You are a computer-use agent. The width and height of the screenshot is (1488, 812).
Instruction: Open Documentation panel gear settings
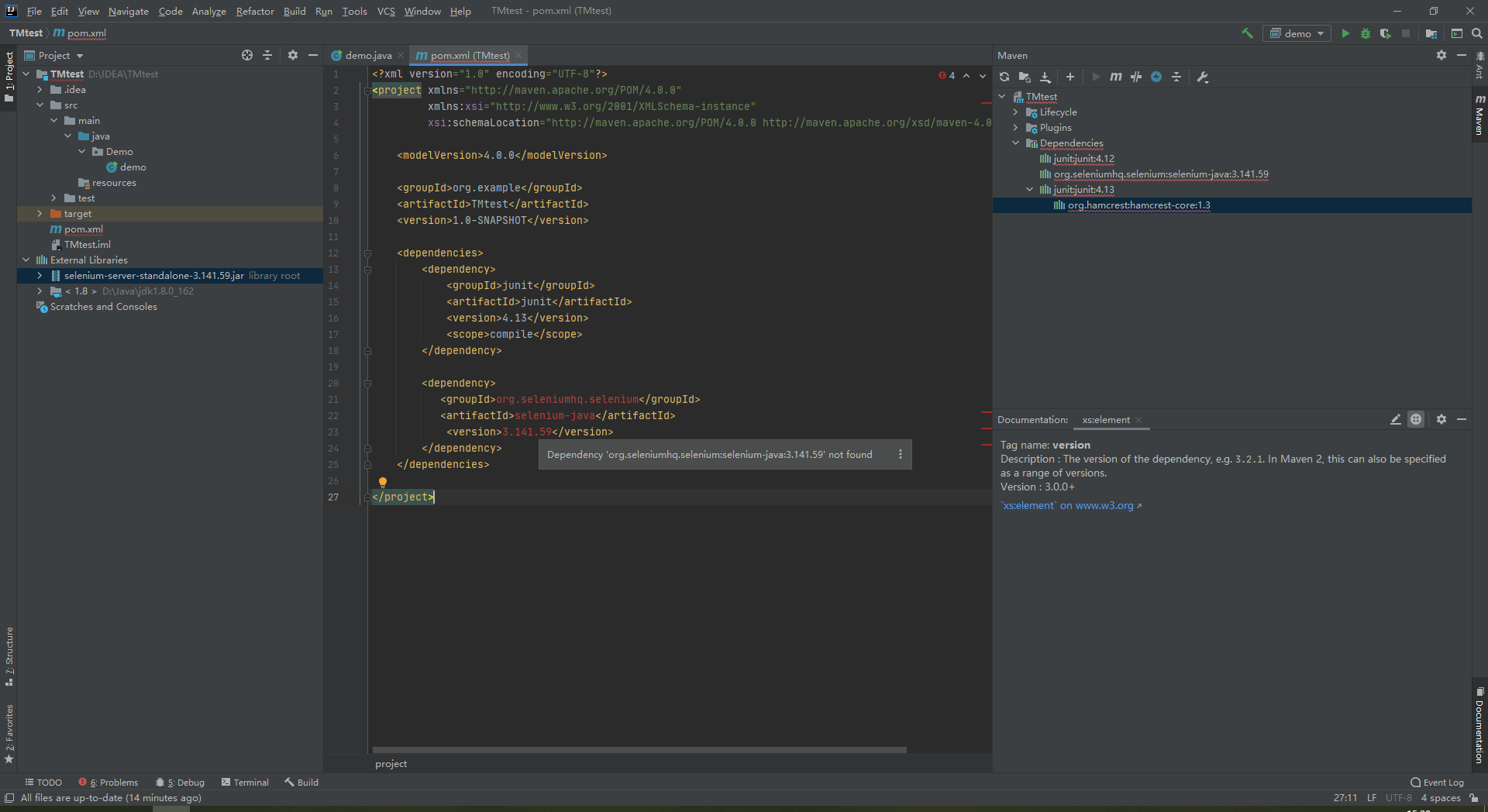tap(1441, 419)
